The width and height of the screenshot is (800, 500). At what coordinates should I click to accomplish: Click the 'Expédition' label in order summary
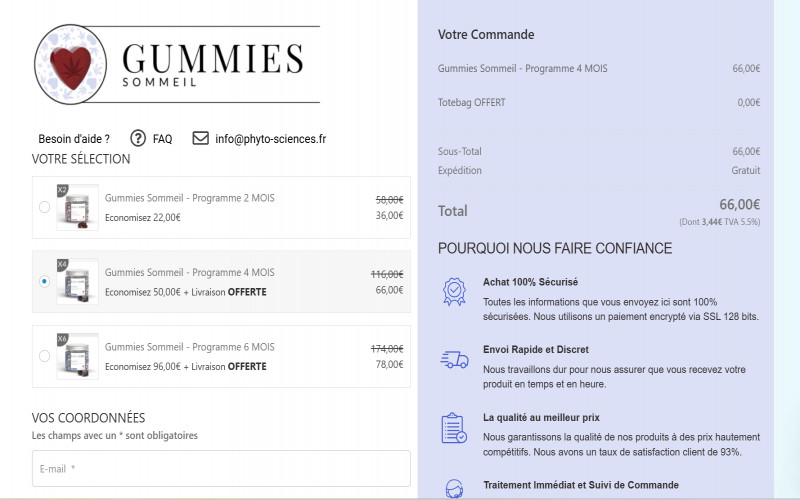tap(460, 170)
